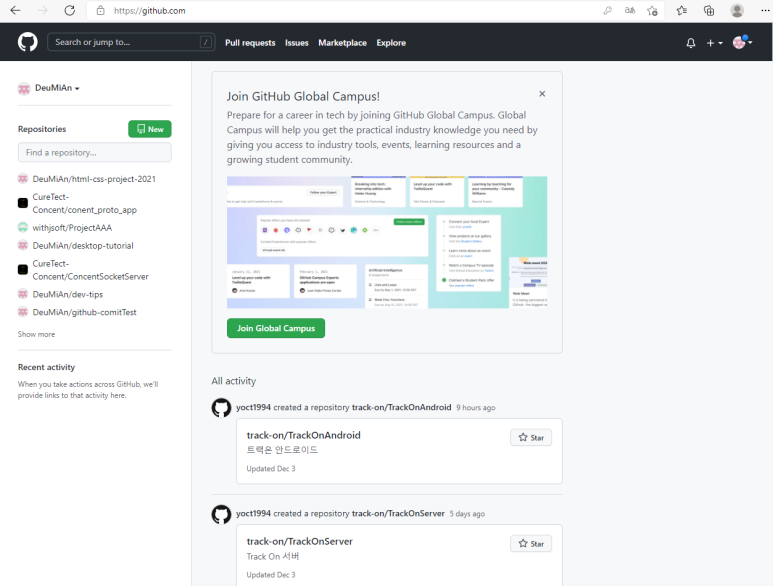Click the Join Global Campus button
773x586 pixels.
[x=276, y=328]
